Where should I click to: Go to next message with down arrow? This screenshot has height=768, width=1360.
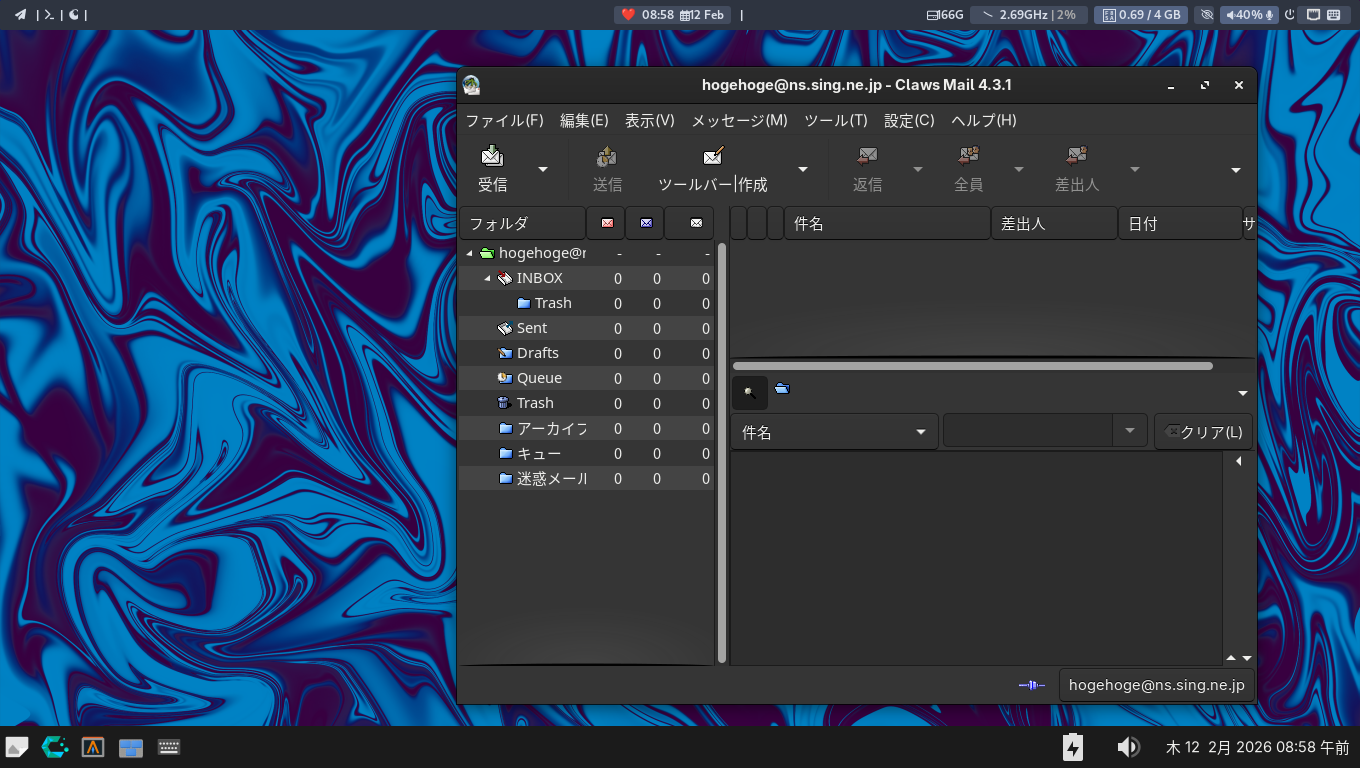click(x=1247, y=658)
